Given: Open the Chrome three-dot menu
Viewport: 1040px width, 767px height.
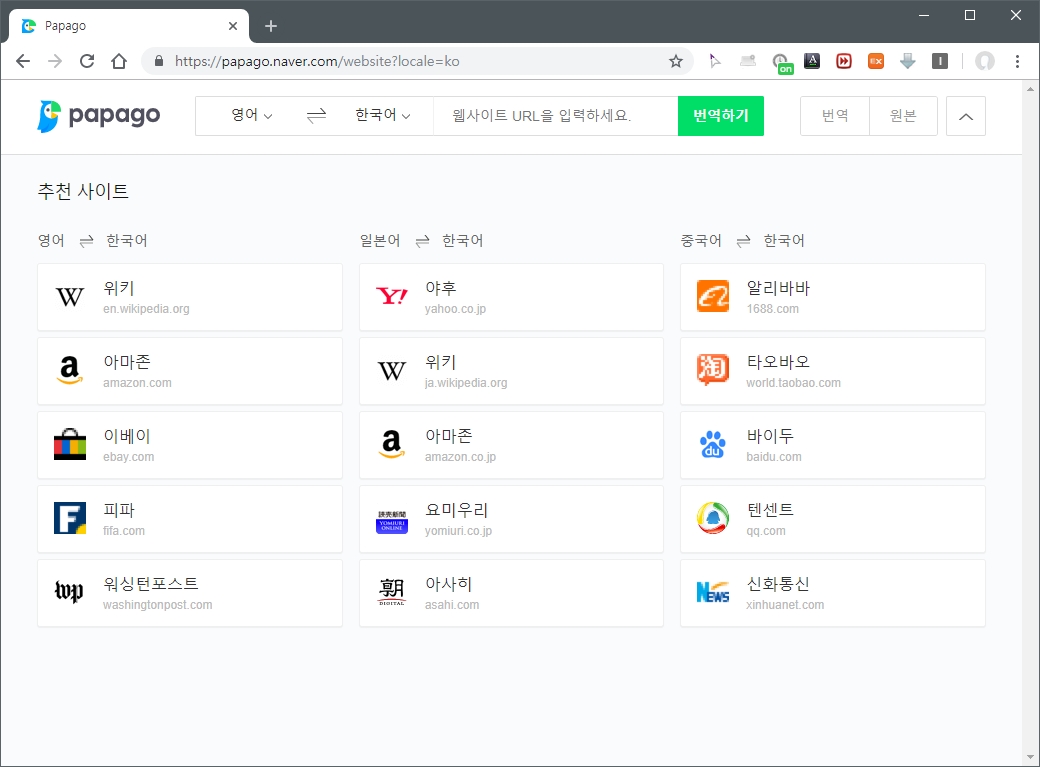Looking at the screenshot, I should coord(1017,62).
